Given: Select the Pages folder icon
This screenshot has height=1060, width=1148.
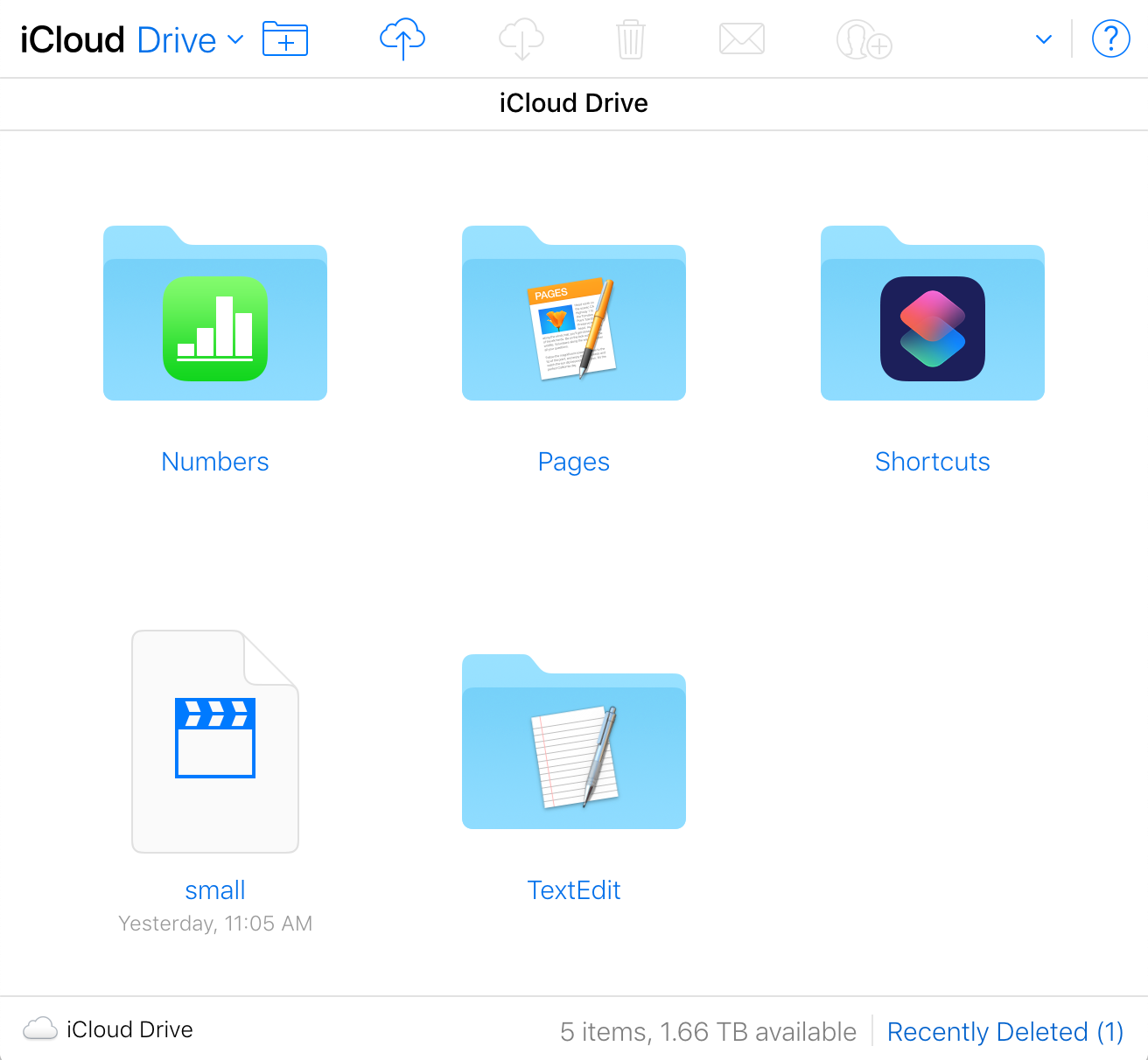Looking at the screenshot, I should click(x=574, y=313).
